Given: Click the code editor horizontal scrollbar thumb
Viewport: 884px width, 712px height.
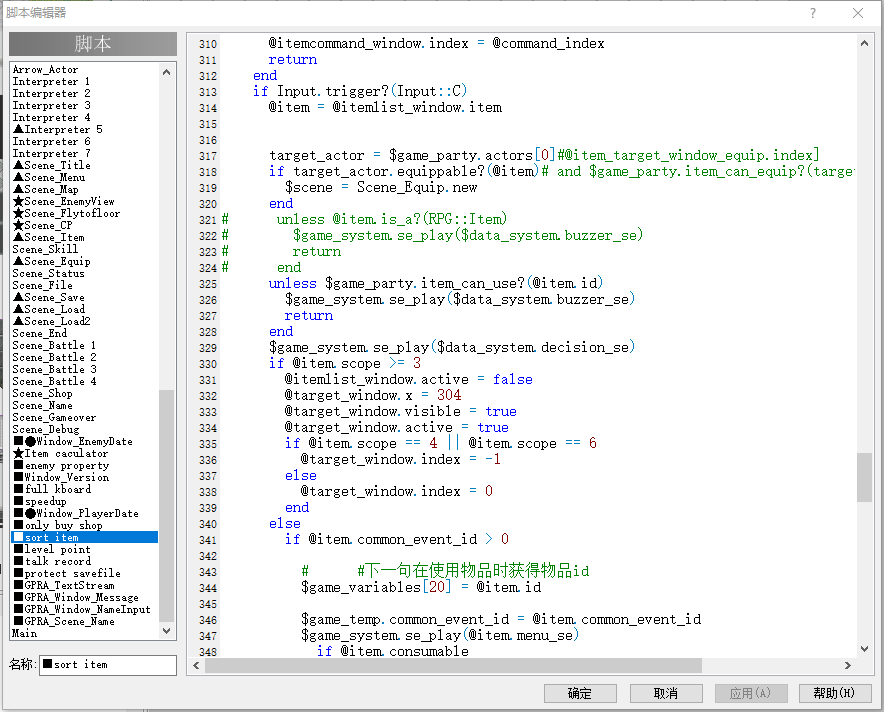Looking at the screenshot, I should pos(453,665).
